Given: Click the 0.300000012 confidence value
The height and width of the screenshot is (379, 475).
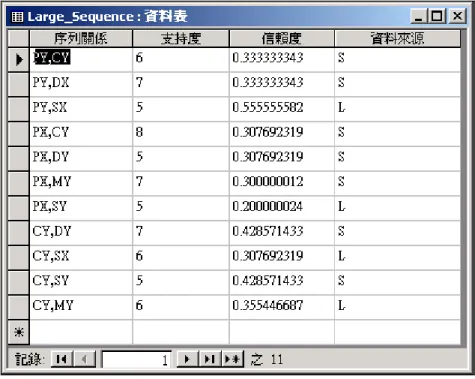Looking at the screenshot, I should [x=282, y=183].
